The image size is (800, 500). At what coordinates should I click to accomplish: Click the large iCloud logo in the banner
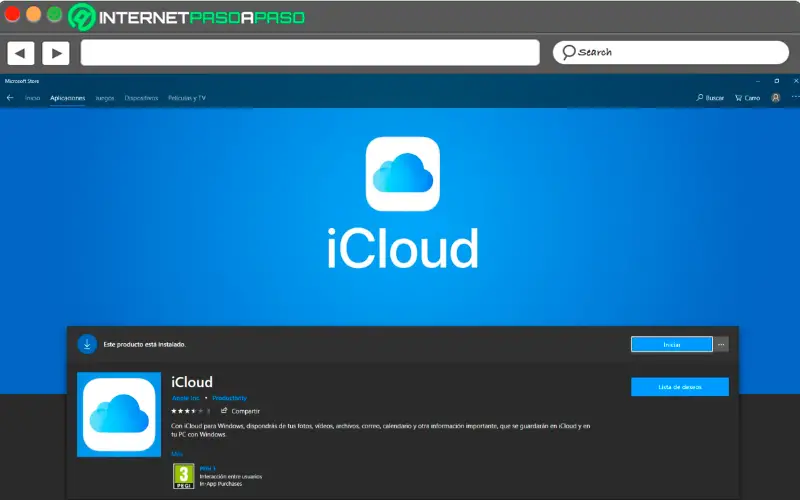pyautogui.click(x=403, y=173)
